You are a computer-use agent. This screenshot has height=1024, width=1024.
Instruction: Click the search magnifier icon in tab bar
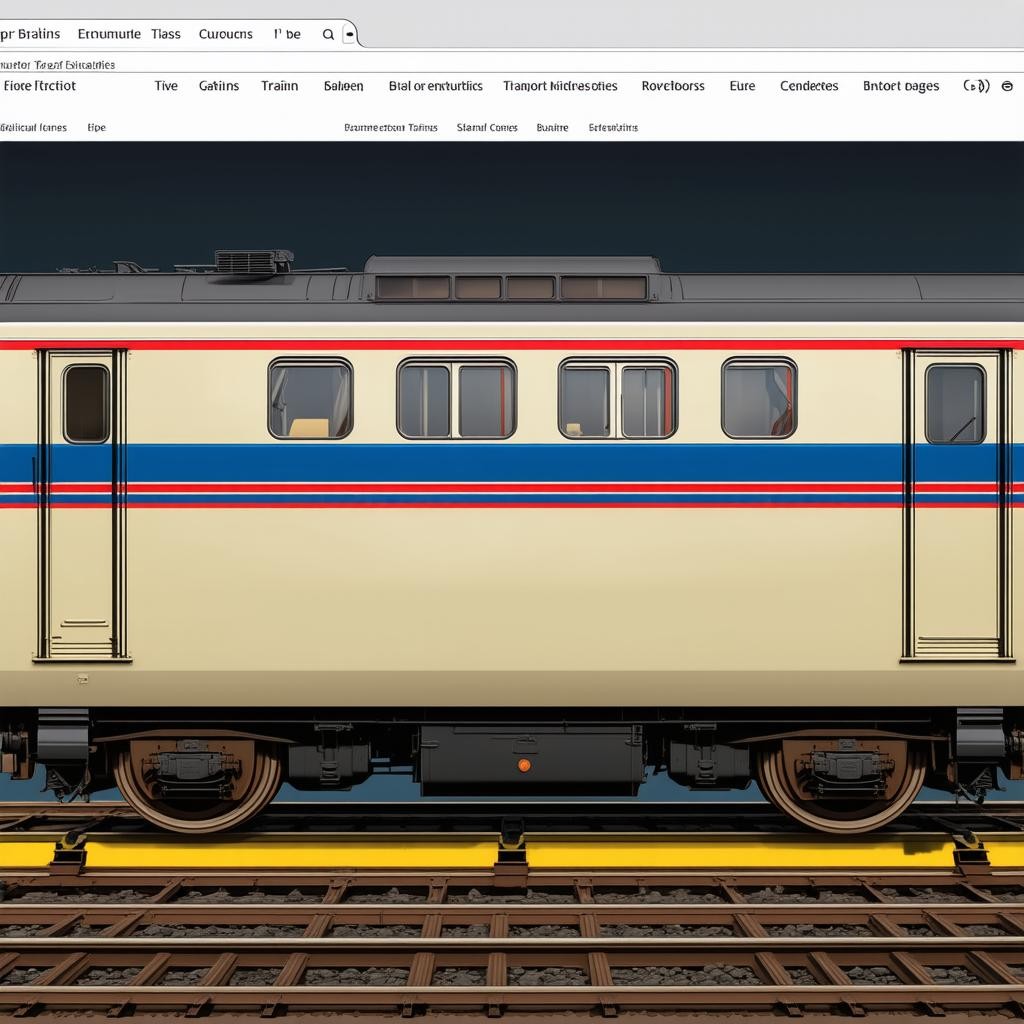[x=328, y=34]
